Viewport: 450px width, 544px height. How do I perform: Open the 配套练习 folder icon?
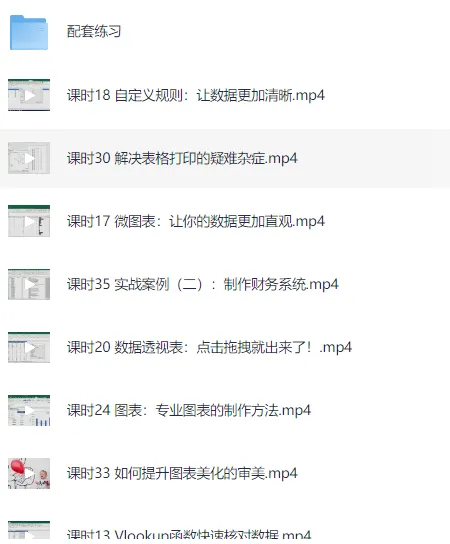pyautogui.click(x=29, y=32)
